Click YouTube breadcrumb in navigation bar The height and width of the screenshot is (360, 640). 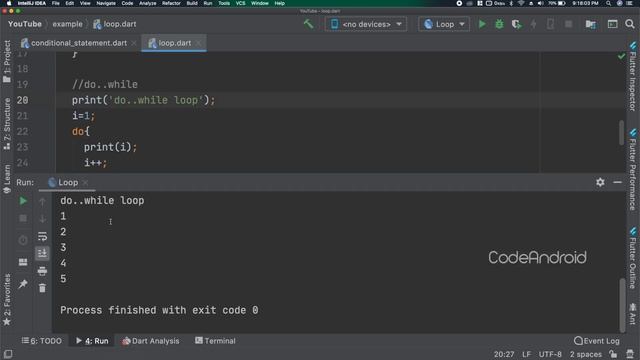point(24,24)
